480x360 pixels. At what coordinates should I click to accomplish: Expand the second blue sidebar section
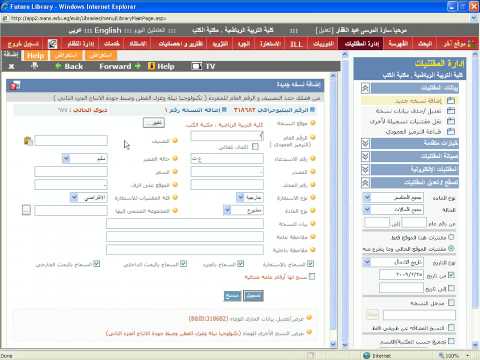[x=365, y=143]
